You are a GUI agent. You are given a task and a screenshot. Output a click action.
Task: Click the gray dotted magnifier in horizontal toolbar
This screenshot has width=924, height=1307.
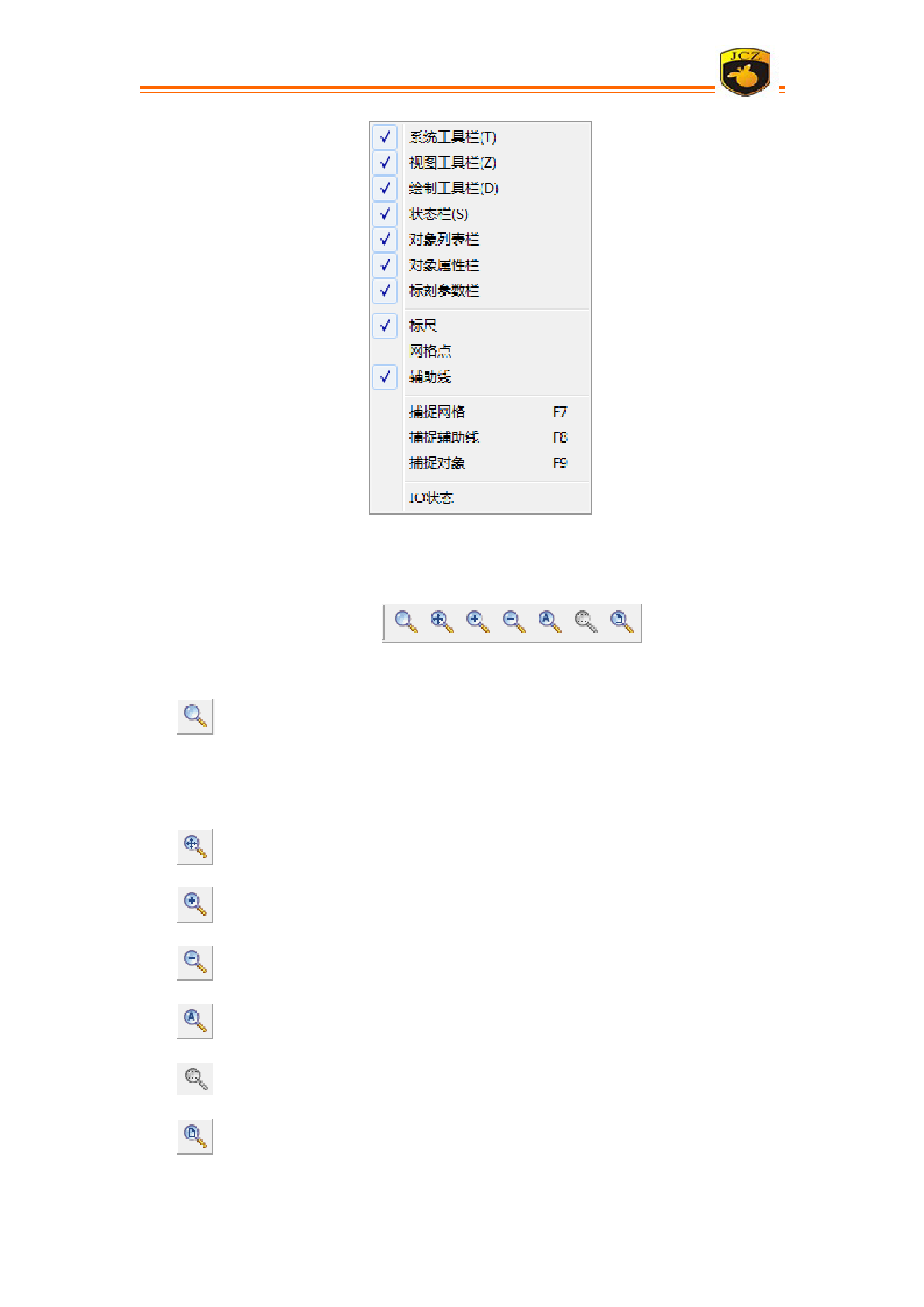pyautogui.click(x=586, y=622)
